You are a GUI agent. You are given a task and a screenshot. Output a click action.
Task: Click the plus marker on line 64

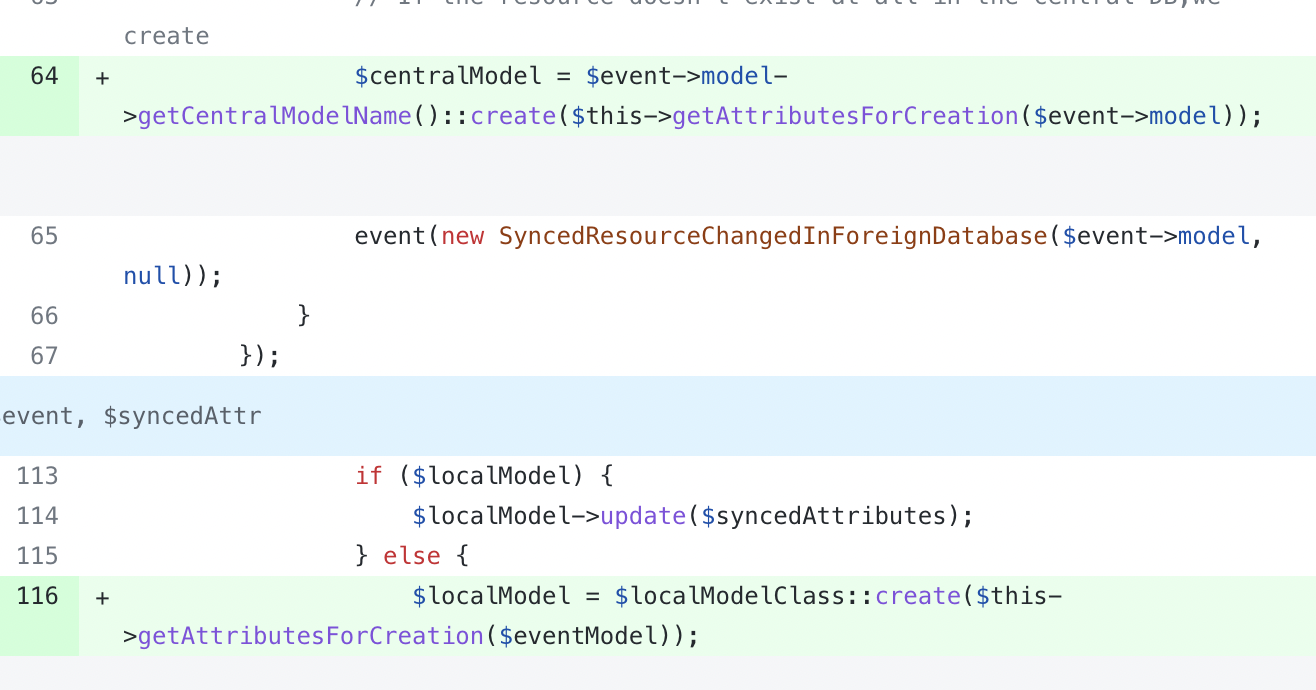[102, 77]
